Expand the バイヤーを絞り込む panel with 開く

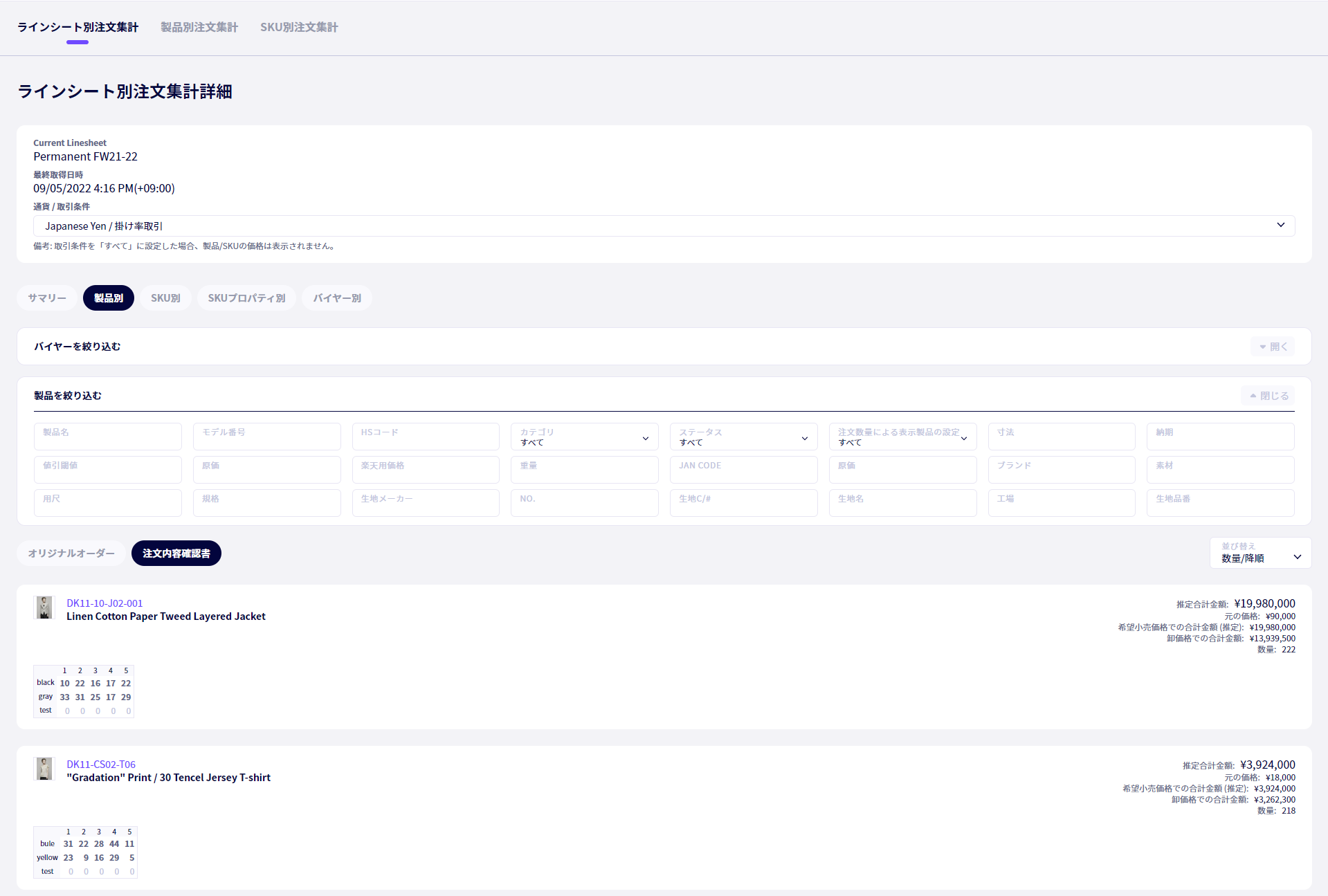tap(1273, 347)
